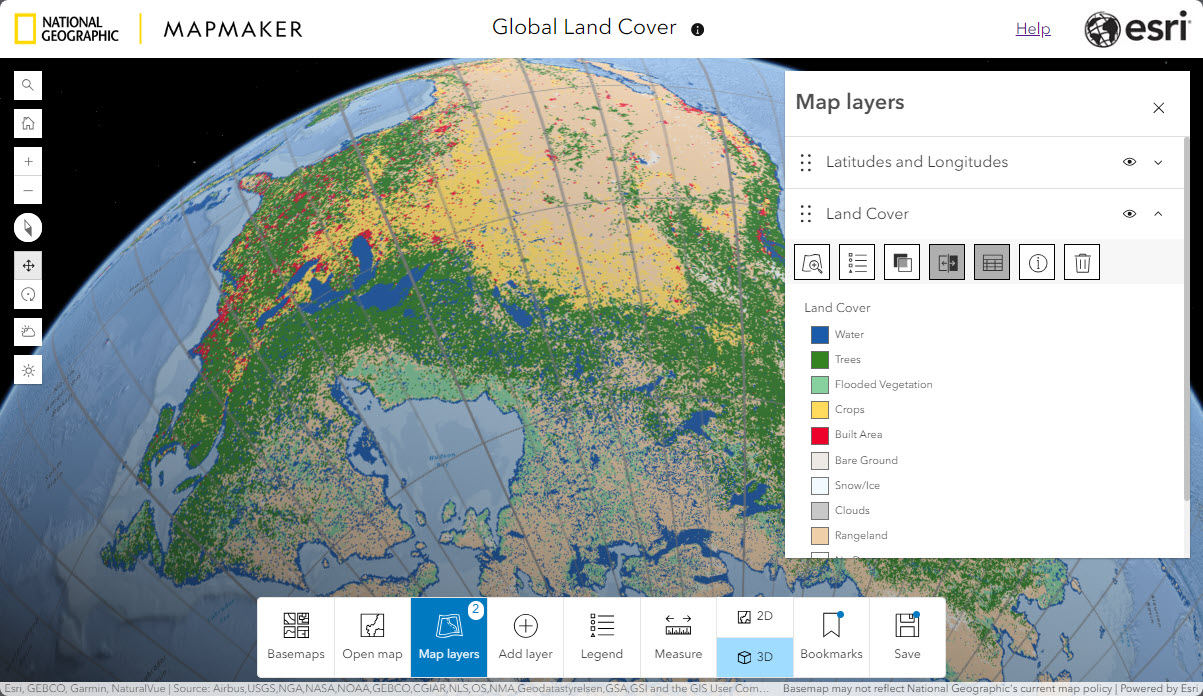This screenshot has width=1203, height=696.
Task: Toggle the Land Cover layer legend
Action: (857, 262)
